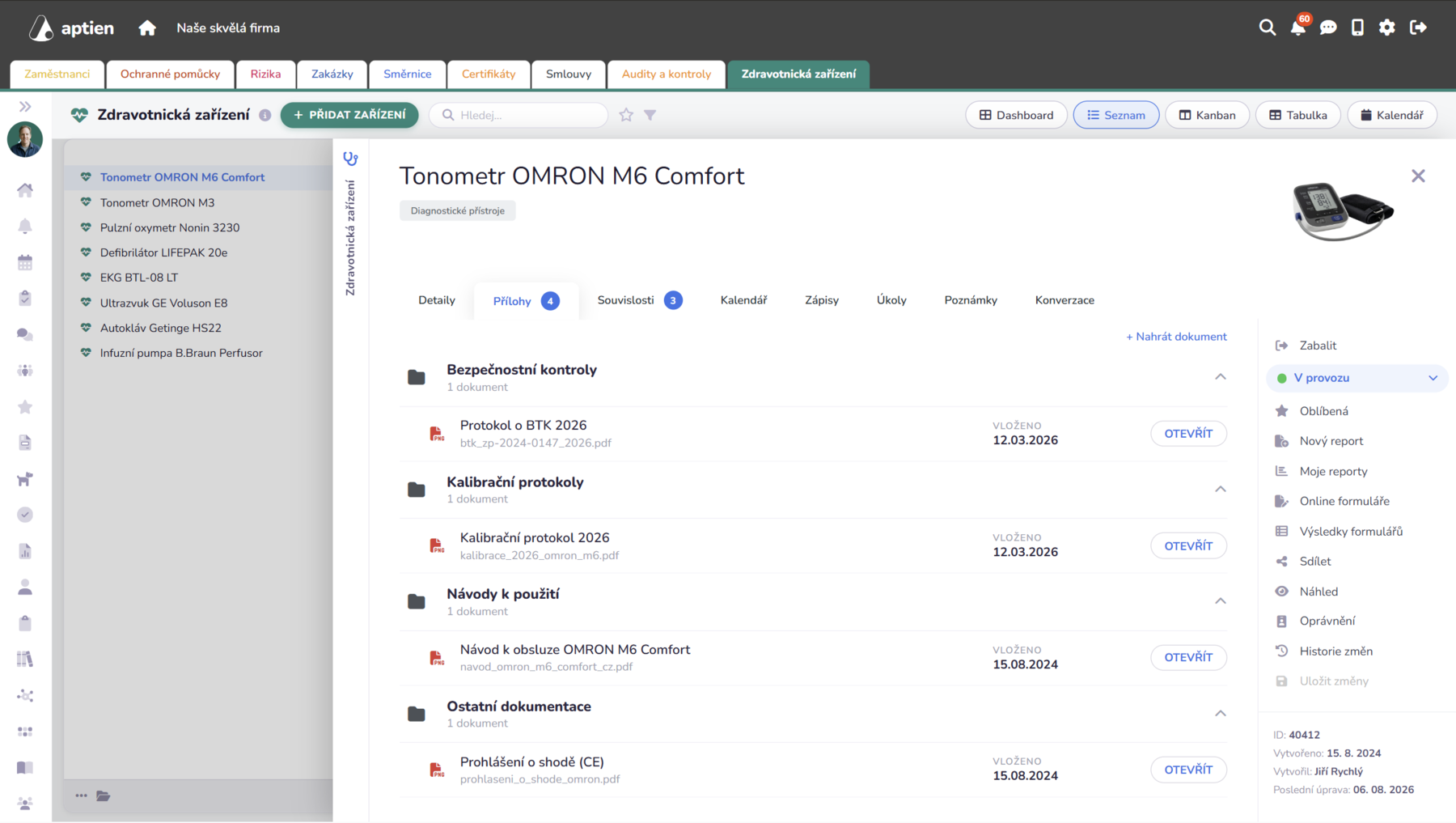1456x823 pixels.
Task: Open the Úkoly tab
Action: tap(891, 300)
